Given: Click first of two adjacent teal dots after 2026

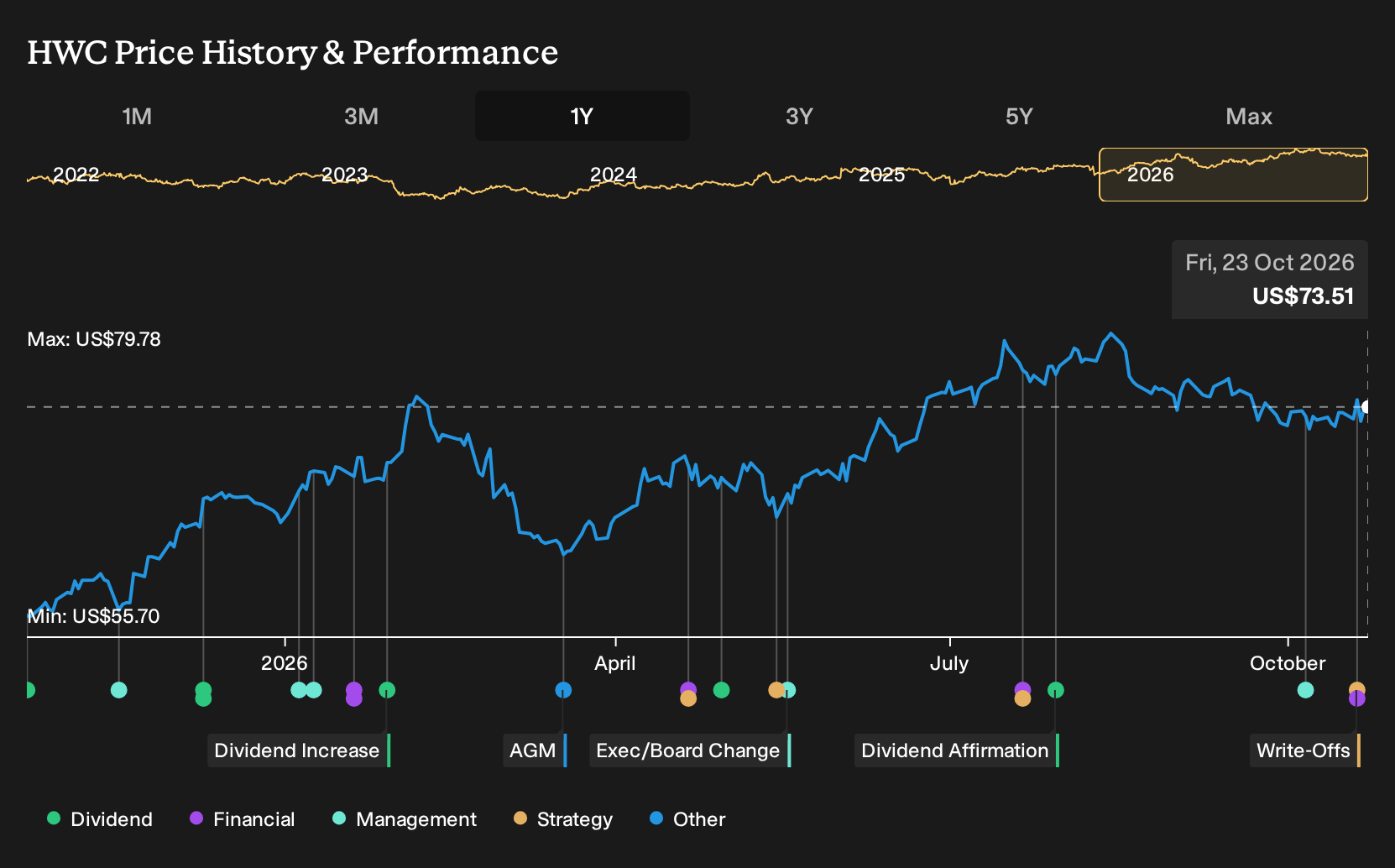Looking at the screenshot, I should pyautogui.click(x=299, y=690).
